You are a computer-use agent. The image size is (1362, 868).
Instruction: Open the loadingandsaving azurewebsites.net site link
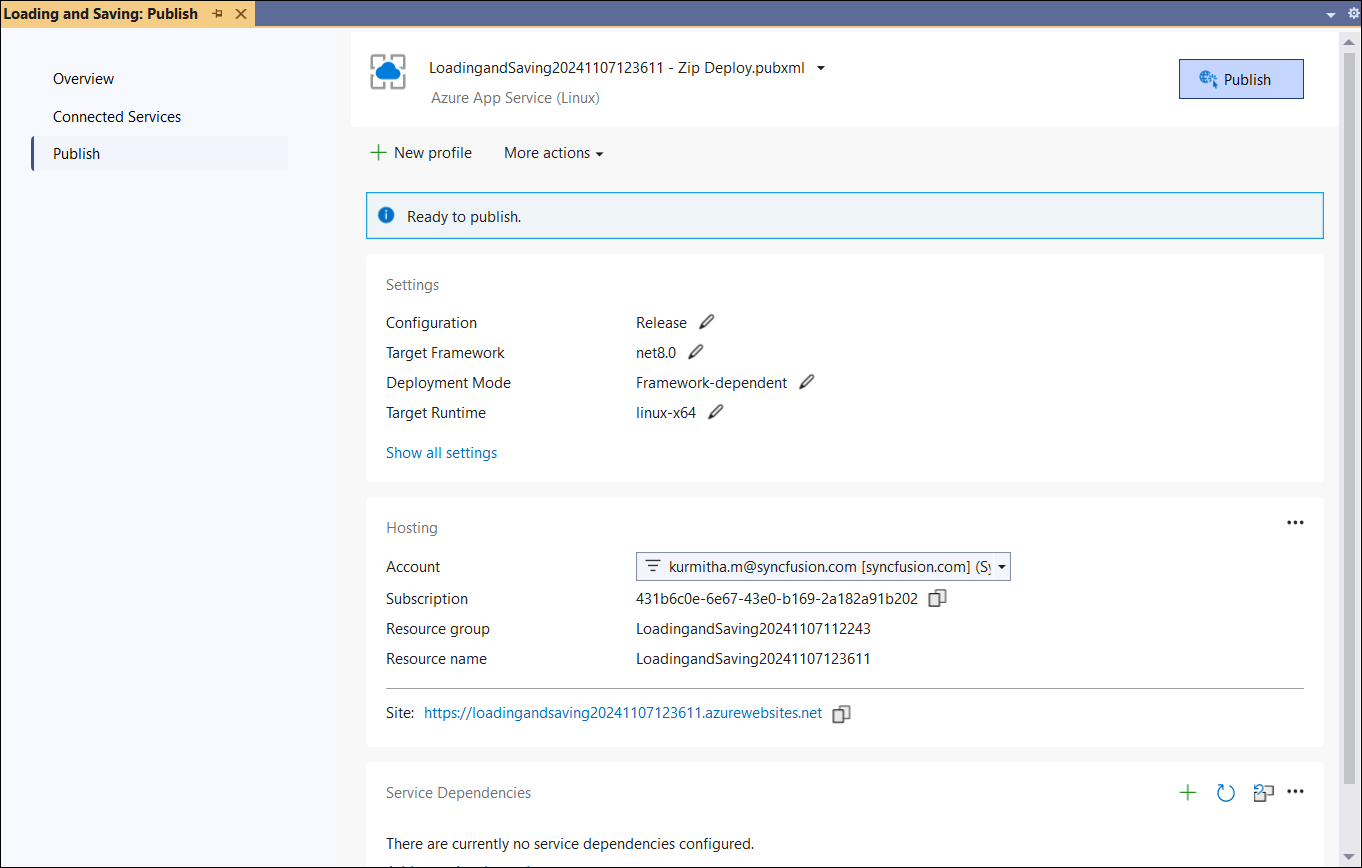[623, 713]
